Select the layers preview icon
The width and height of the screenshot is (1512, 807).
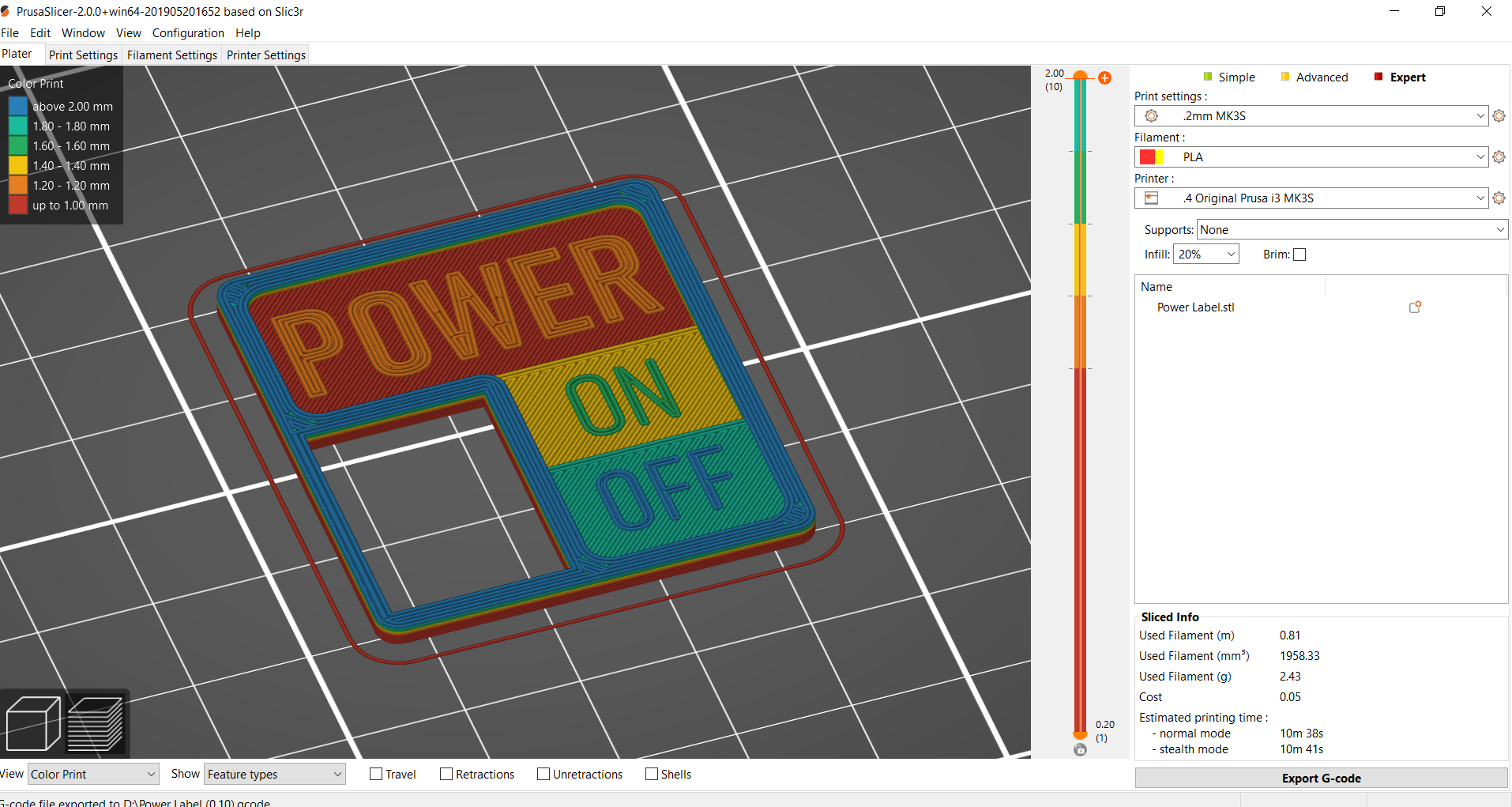pos(96,722)
